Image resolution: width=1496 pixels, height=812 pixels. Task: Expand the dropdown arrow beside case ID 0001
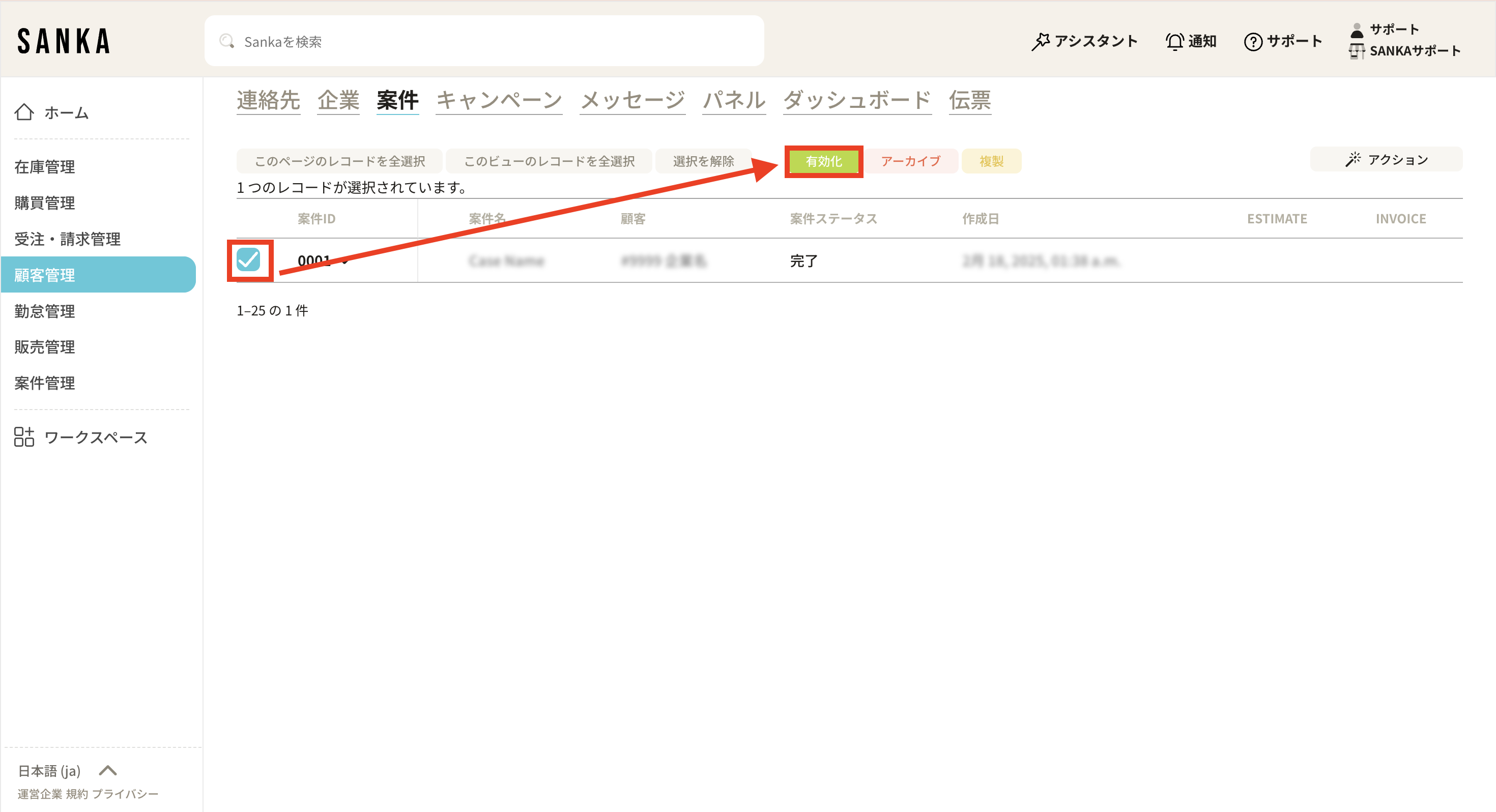click(x=345, y=262)
